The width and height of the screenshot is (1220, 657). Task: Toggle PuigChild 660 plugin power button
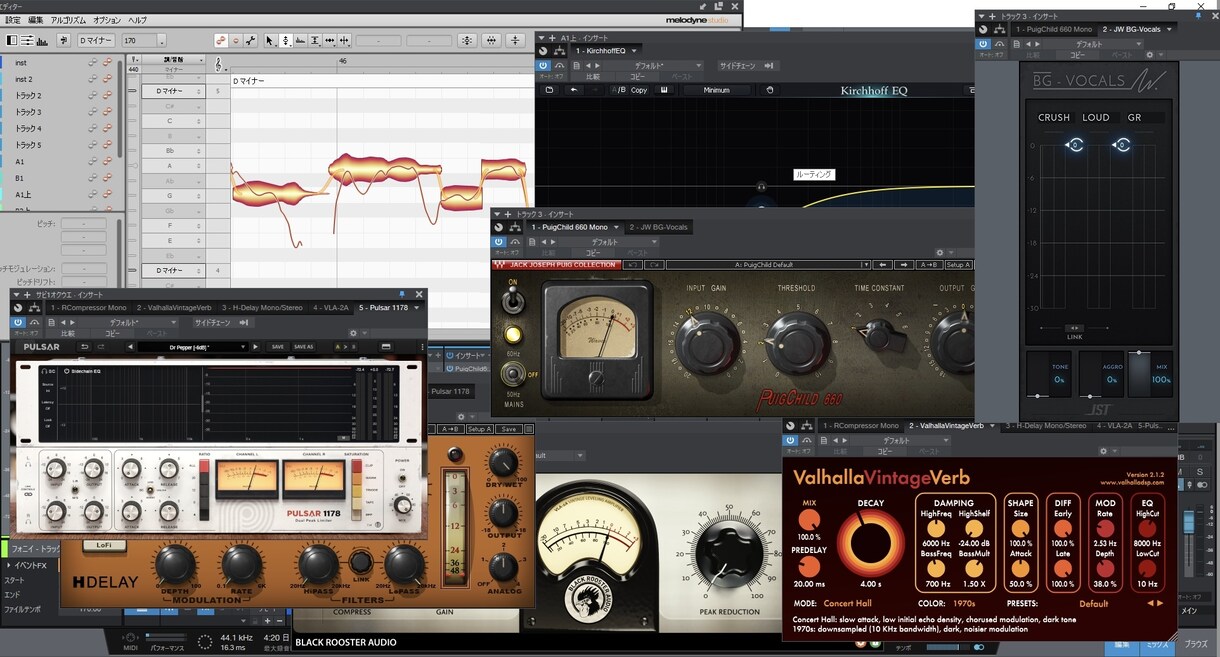498,242
